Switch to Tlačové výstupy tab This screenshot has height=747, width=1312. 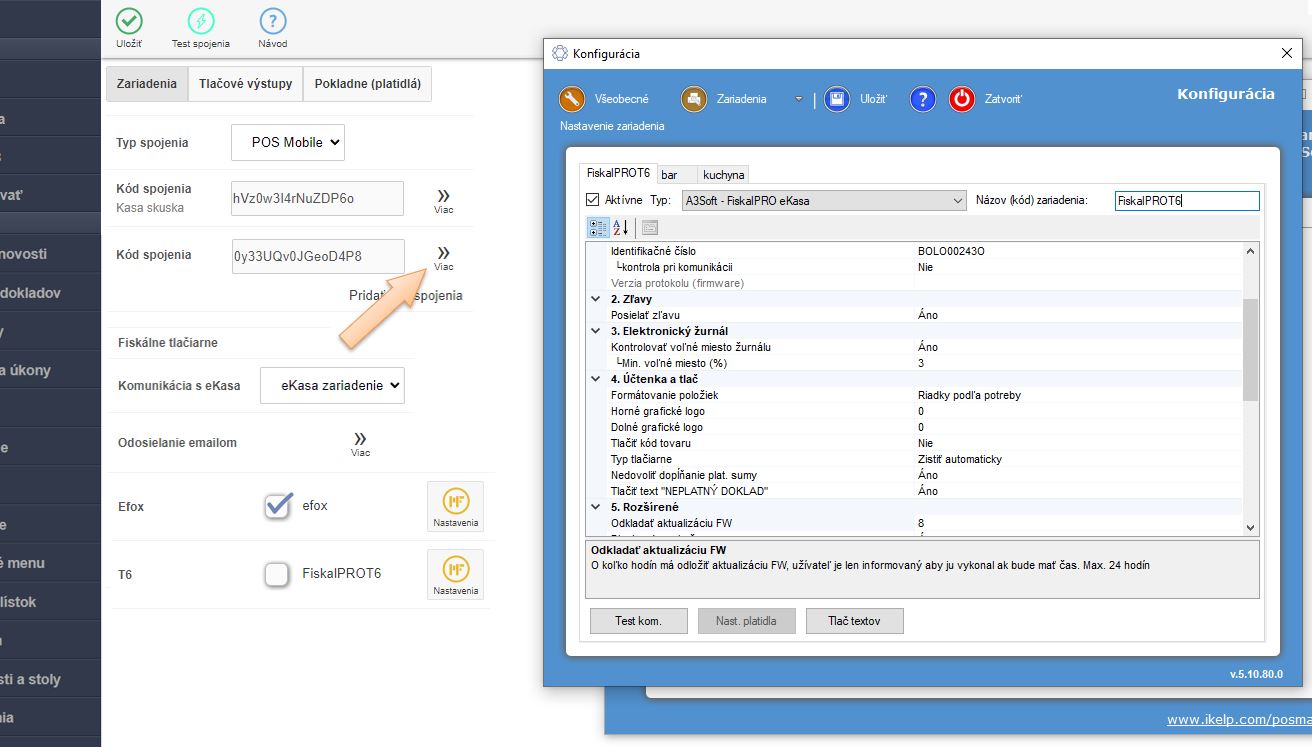point(245,84)
